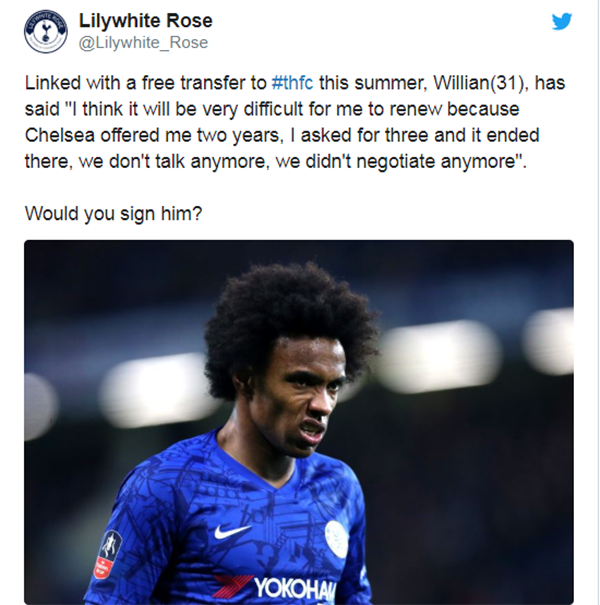Click the round club crest on the shirt
The image size is (600, 605).
[x=336, y=539]
